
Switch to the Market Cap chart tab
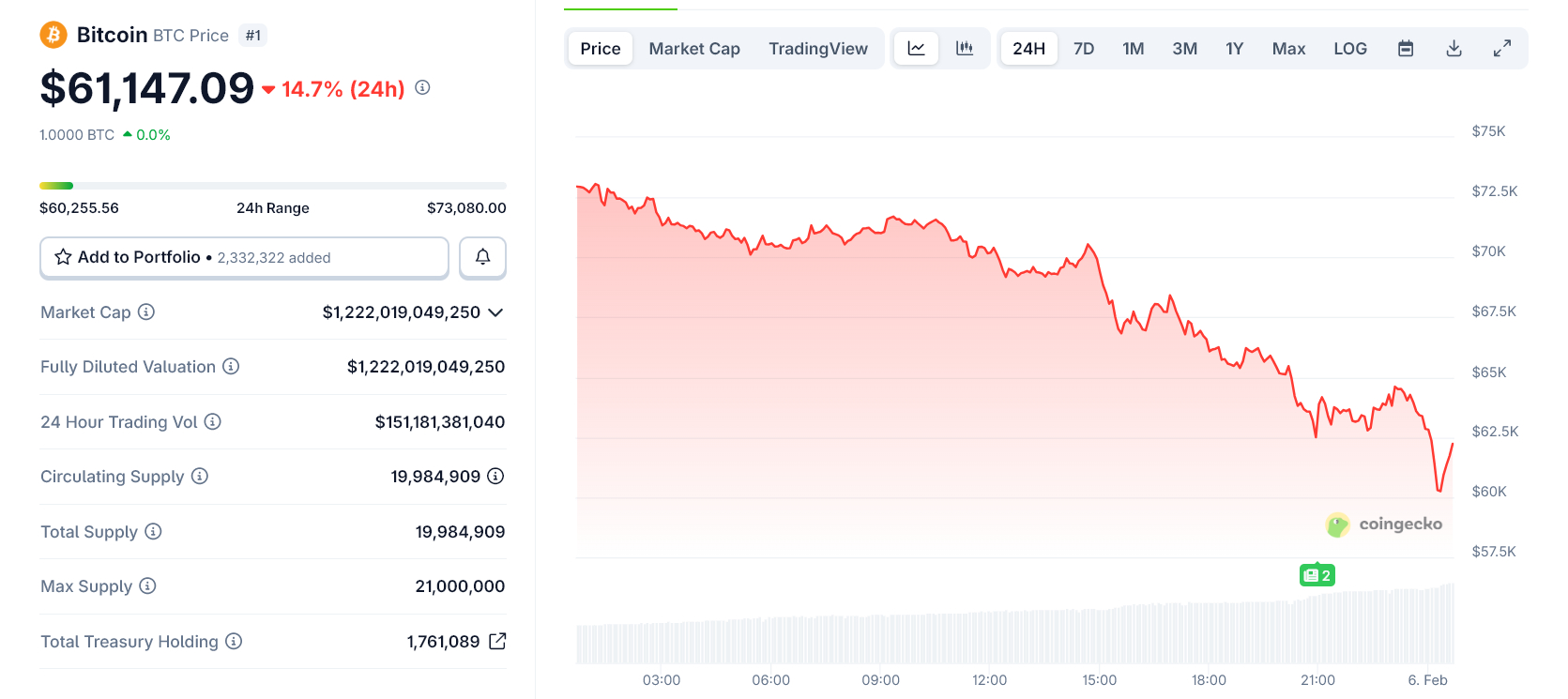tap(694, 48)
